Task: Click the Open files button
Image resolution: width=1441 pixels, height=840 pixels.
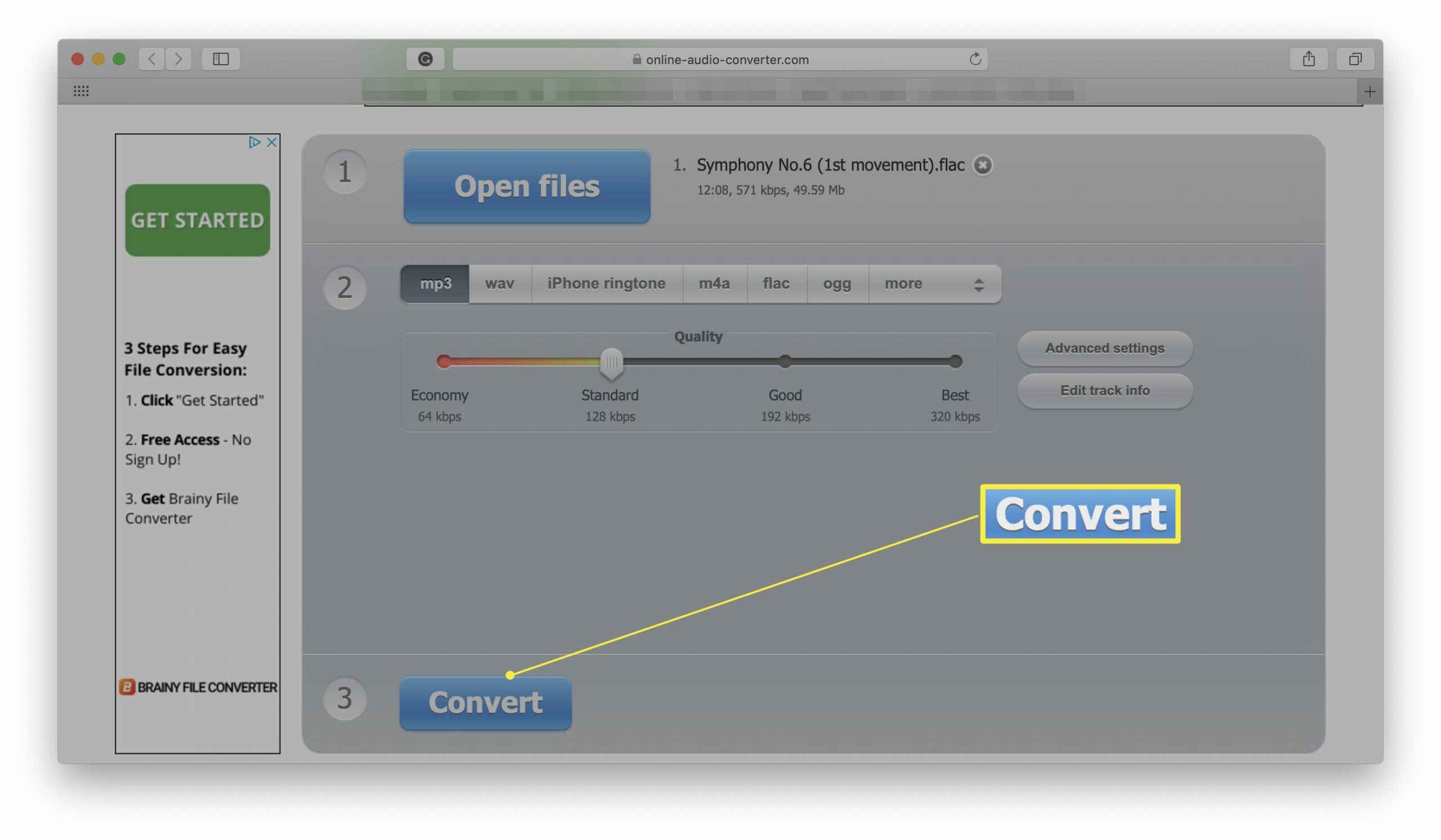Action: pos(526,186)
